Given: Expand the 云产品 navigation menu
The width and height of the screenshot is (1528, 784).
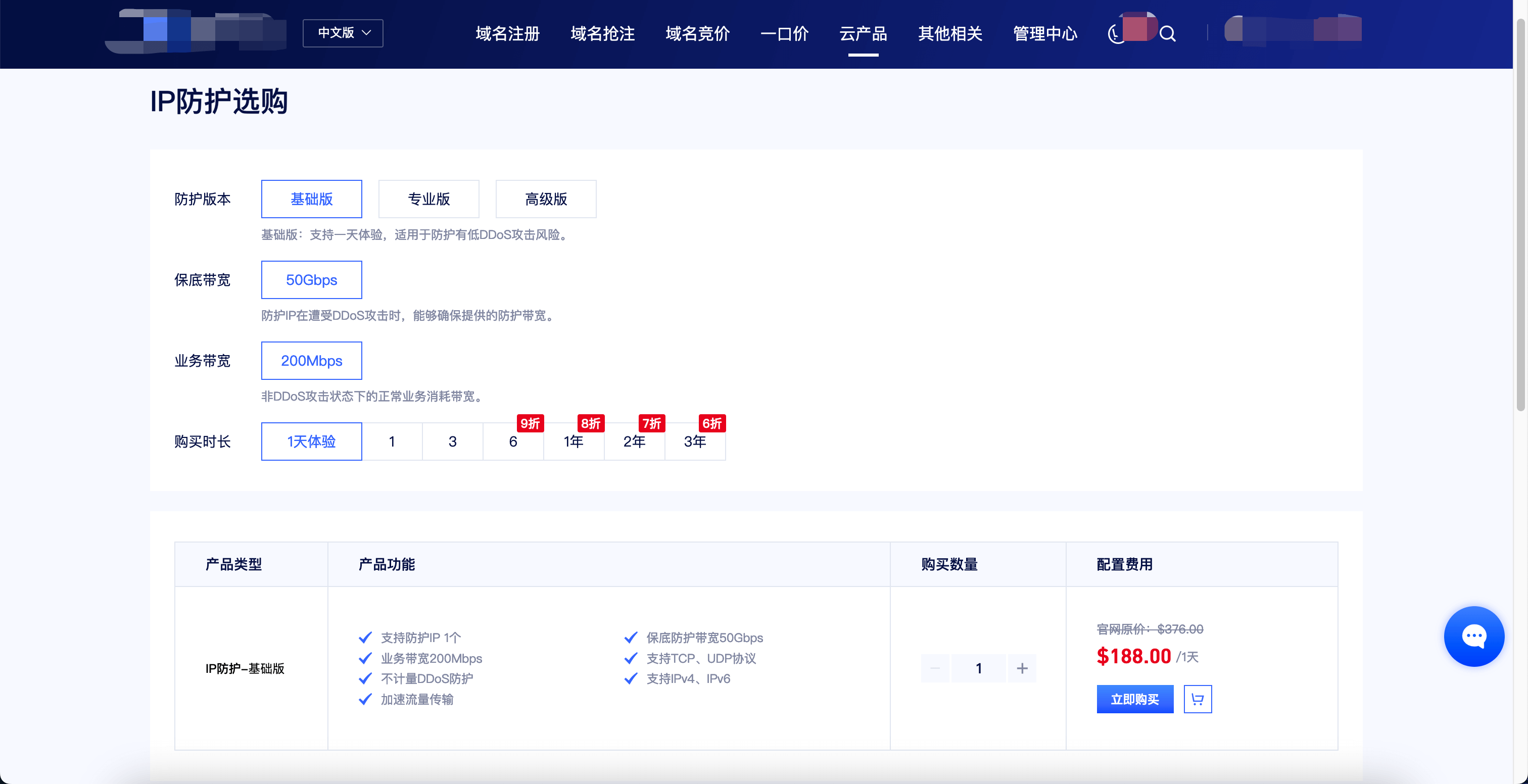Looking at the screenshot, I should 863,34.
